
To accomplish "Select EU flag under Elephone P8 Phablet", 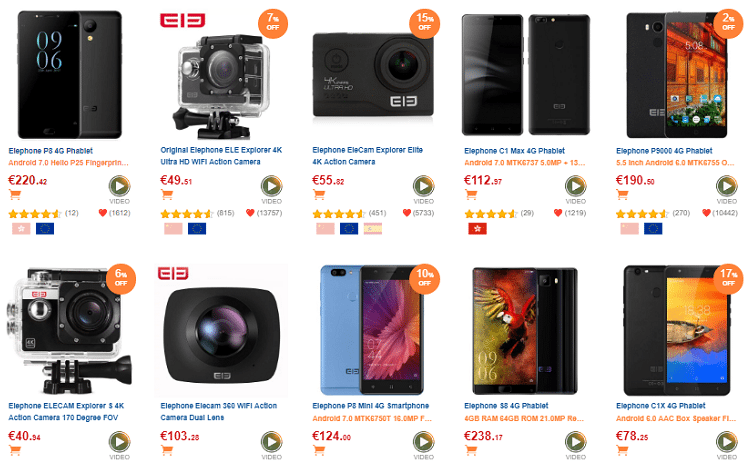I will coord(45,229).
